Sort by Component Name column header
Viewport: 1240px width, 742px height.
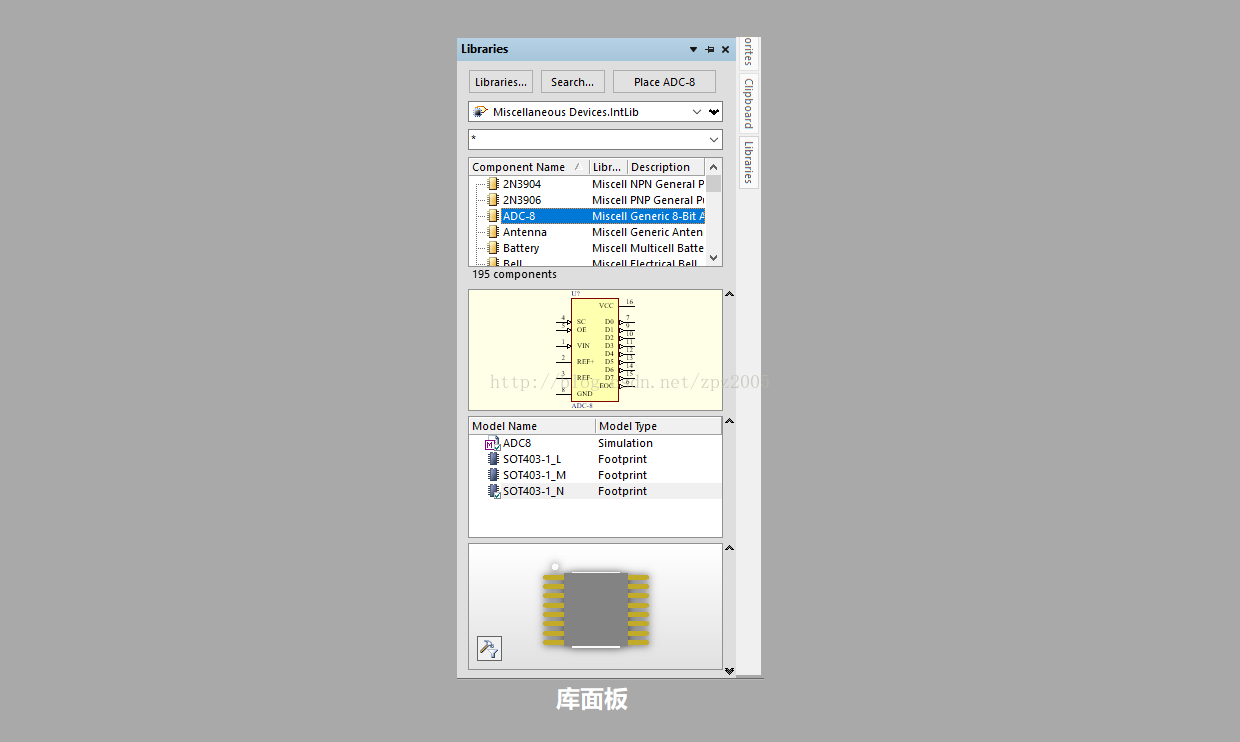pyautogui.click(x=528, y=167)
